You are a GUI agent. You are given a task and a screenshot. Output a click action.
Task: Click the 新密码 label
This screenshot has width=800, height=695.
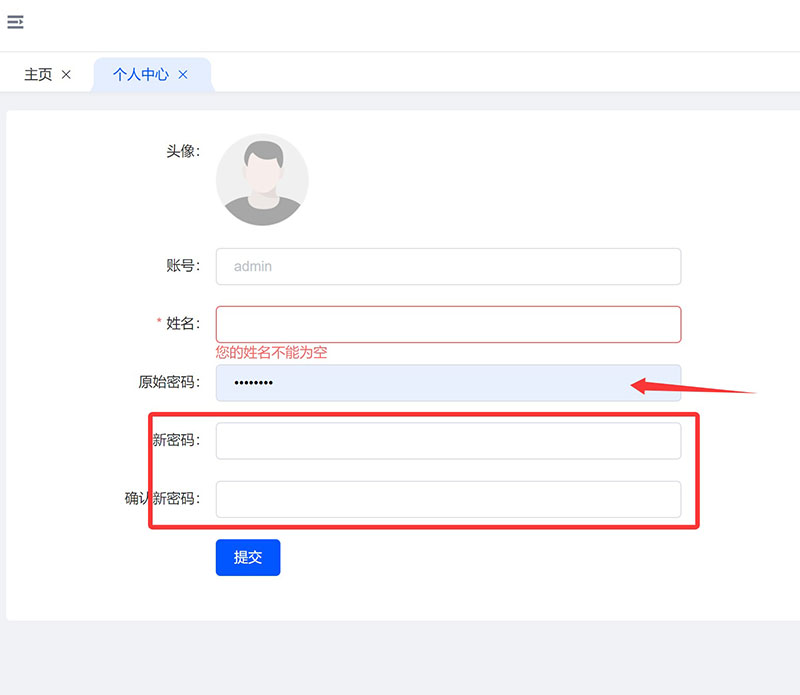click(x=176, y=441)
